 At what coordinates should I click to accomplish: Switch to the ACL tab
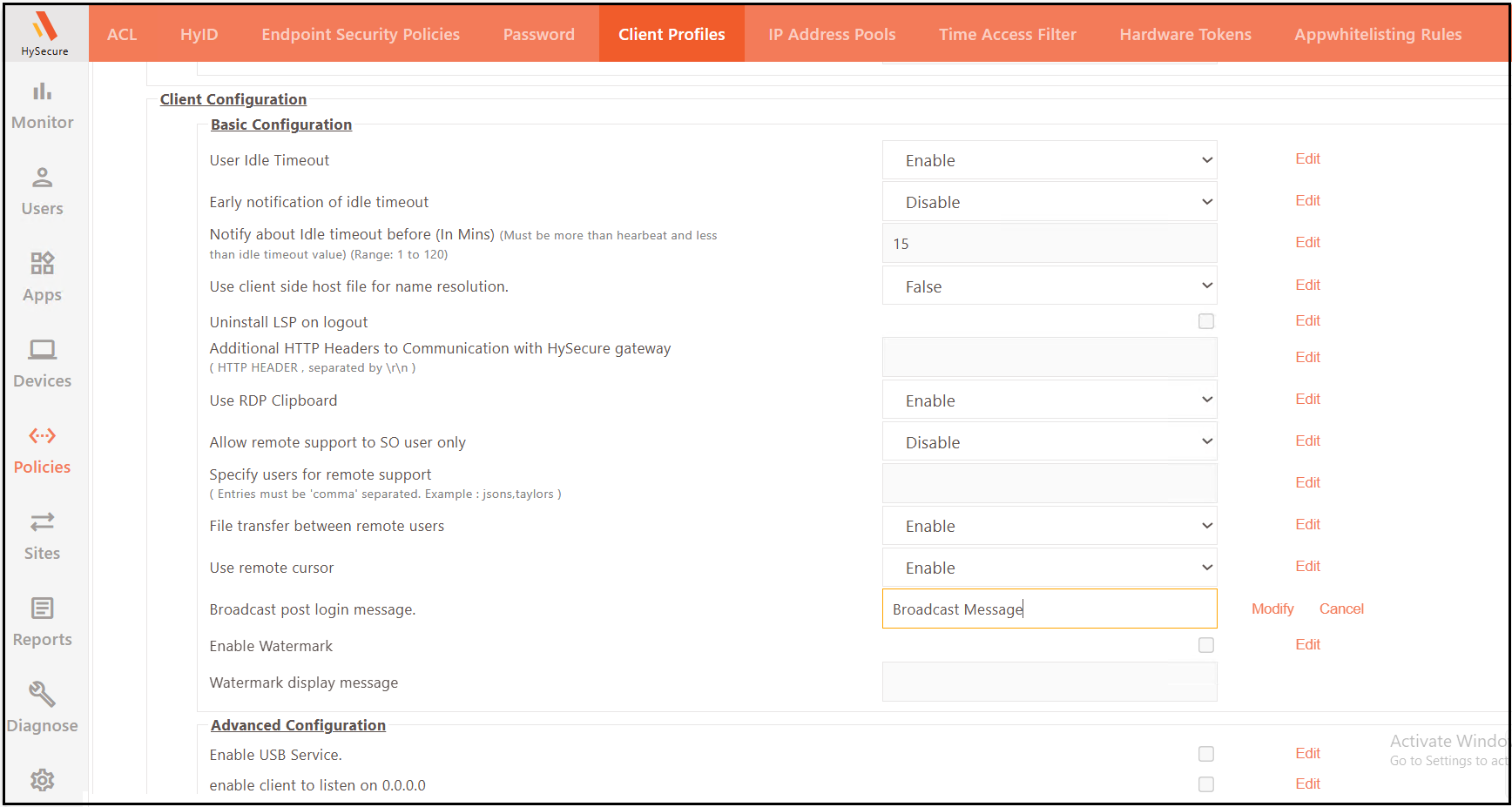coord(122,34)
